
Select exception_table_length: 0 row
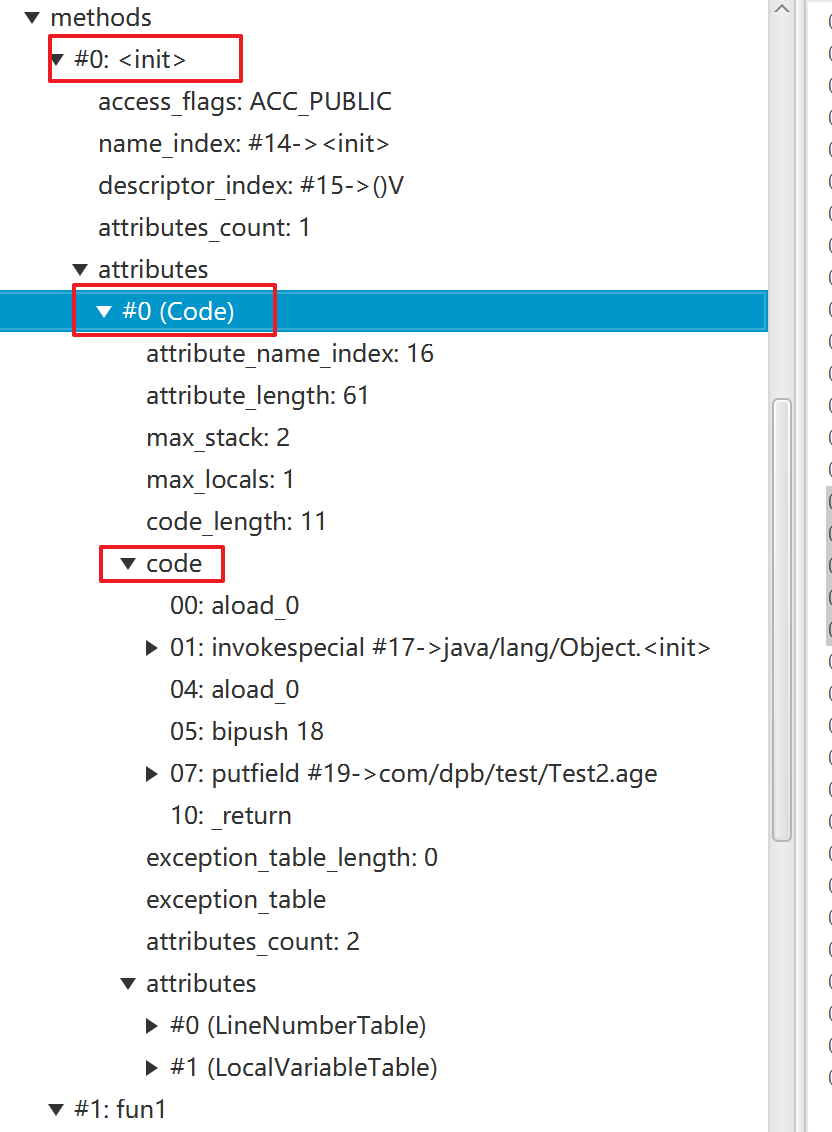click(x=292, y=858)
